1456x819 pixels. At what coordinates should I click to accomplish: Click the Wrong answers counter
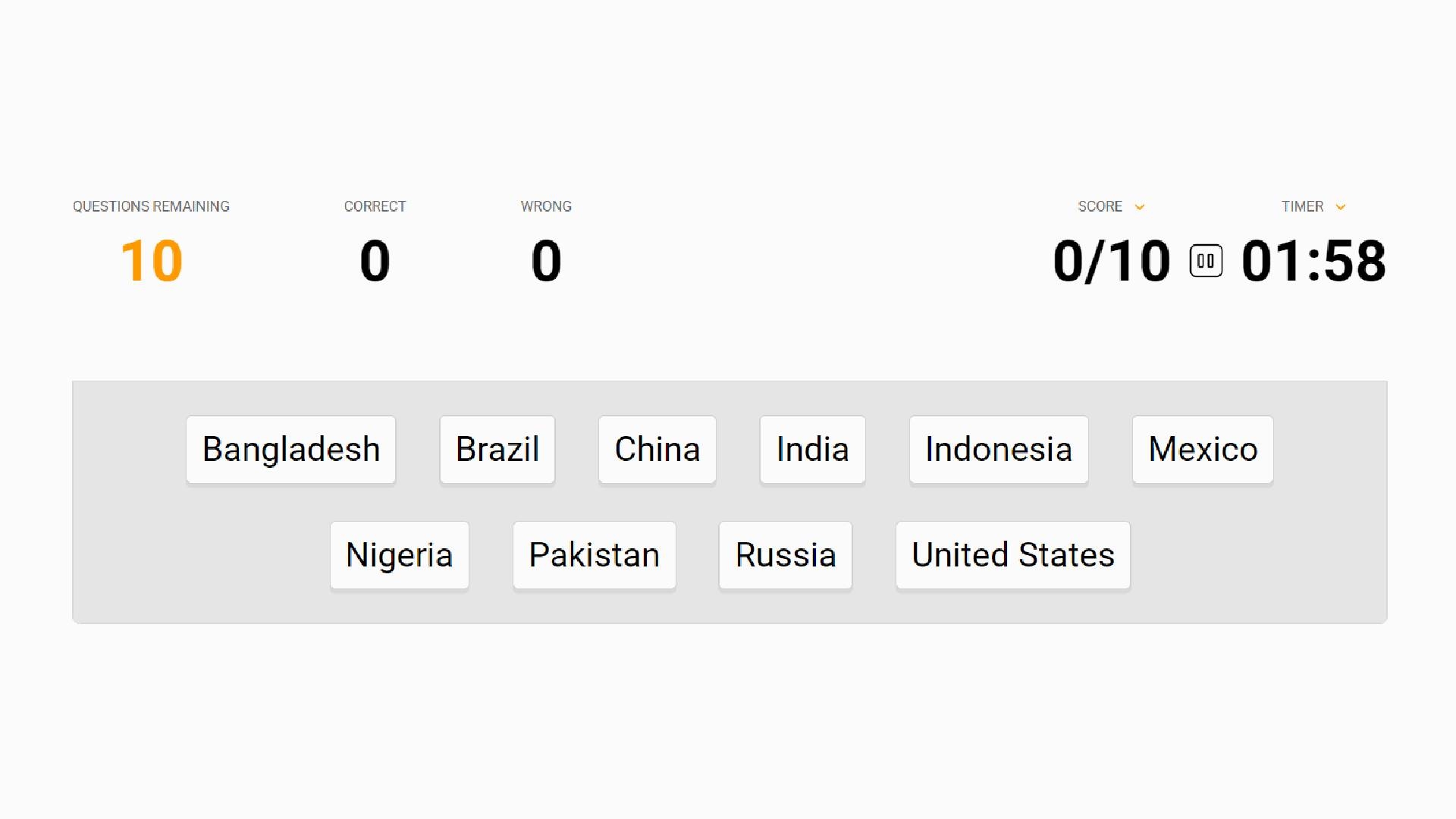pos(546,261)
